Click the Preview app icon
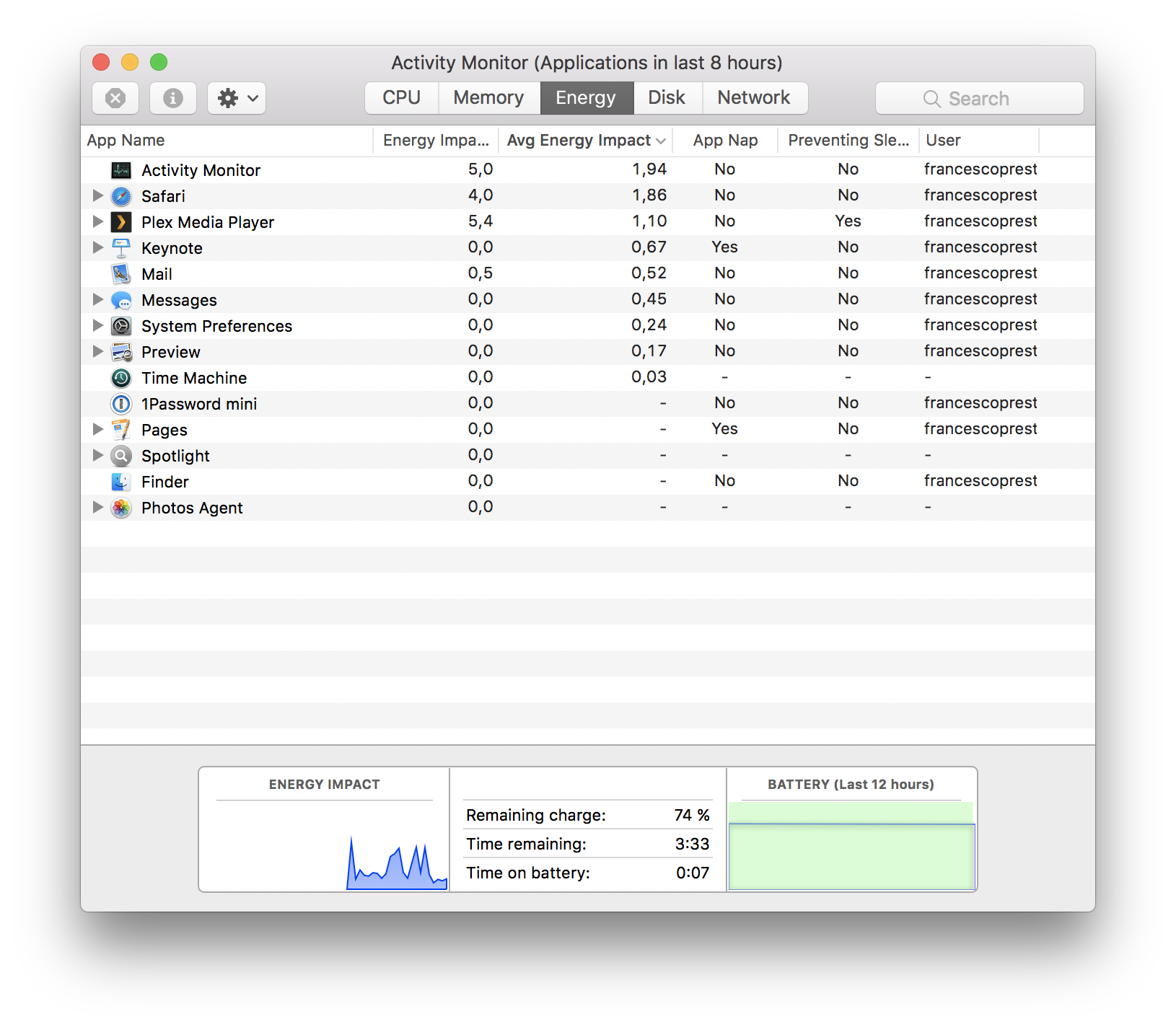The image size is (1176, 1027). [121, 352]
